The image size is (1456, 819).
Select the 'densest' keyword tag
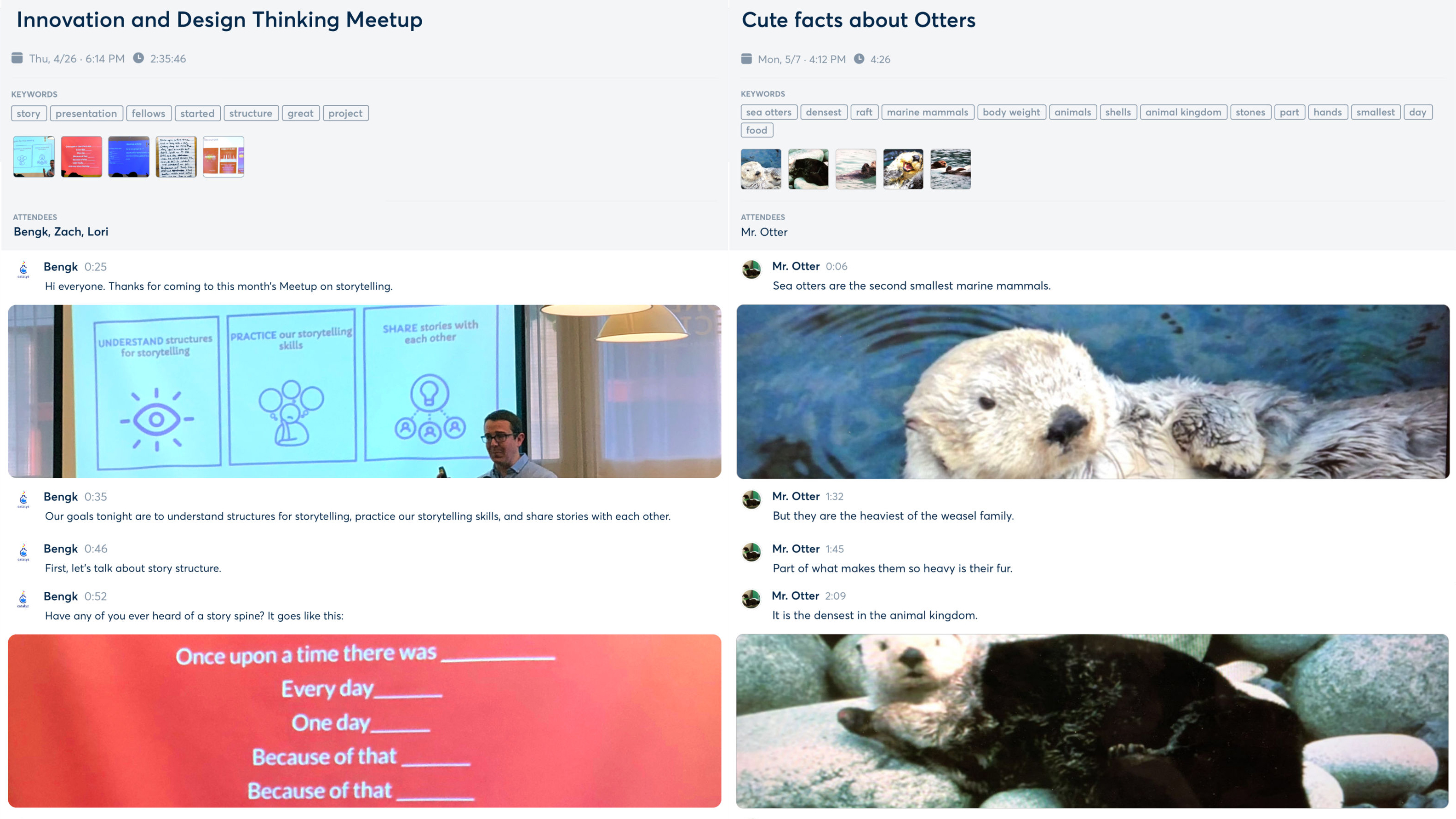tap(823, 111)
